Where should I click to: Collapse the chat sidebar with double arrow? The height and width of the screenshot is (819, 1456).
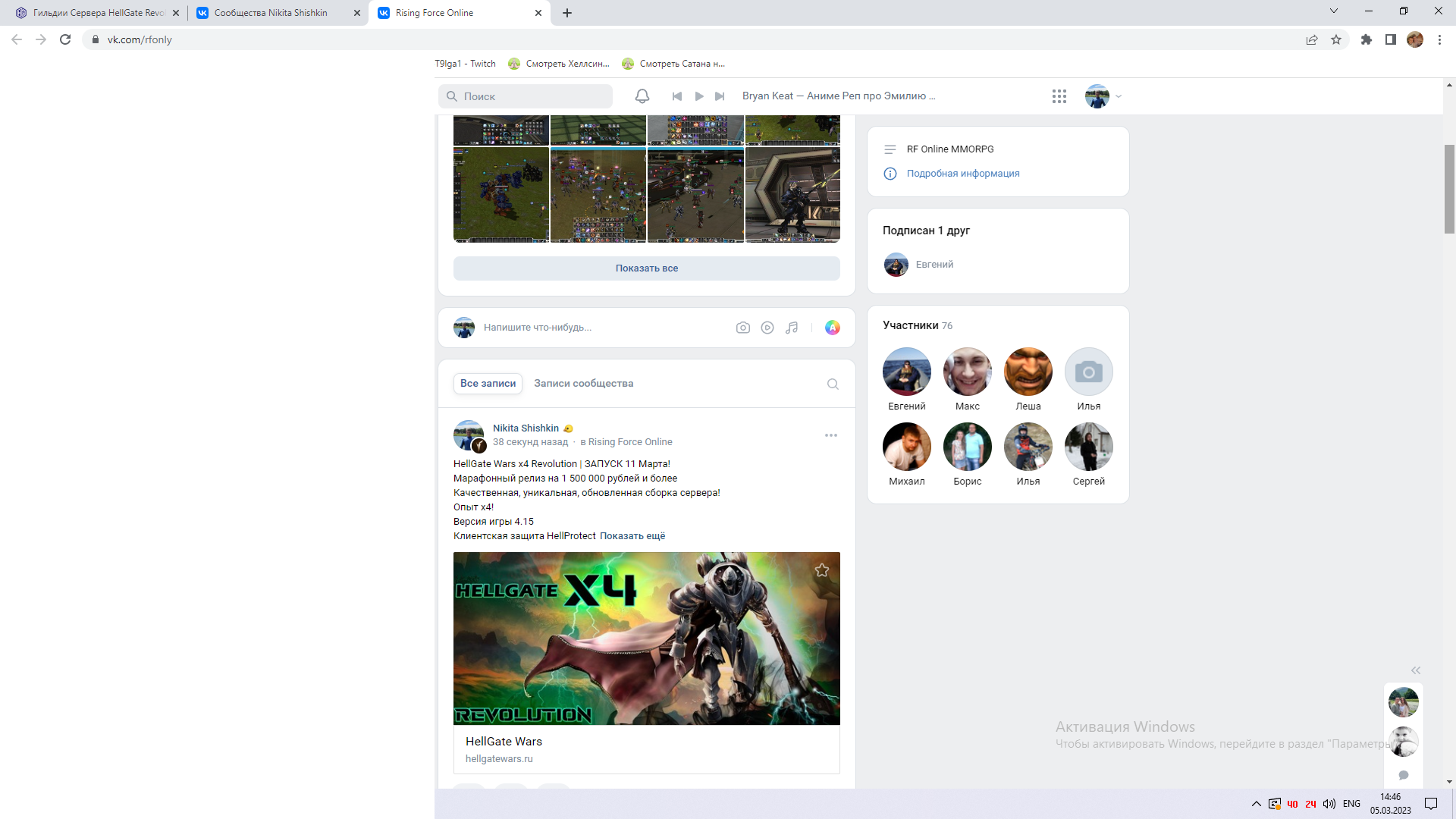[1416, 670]
